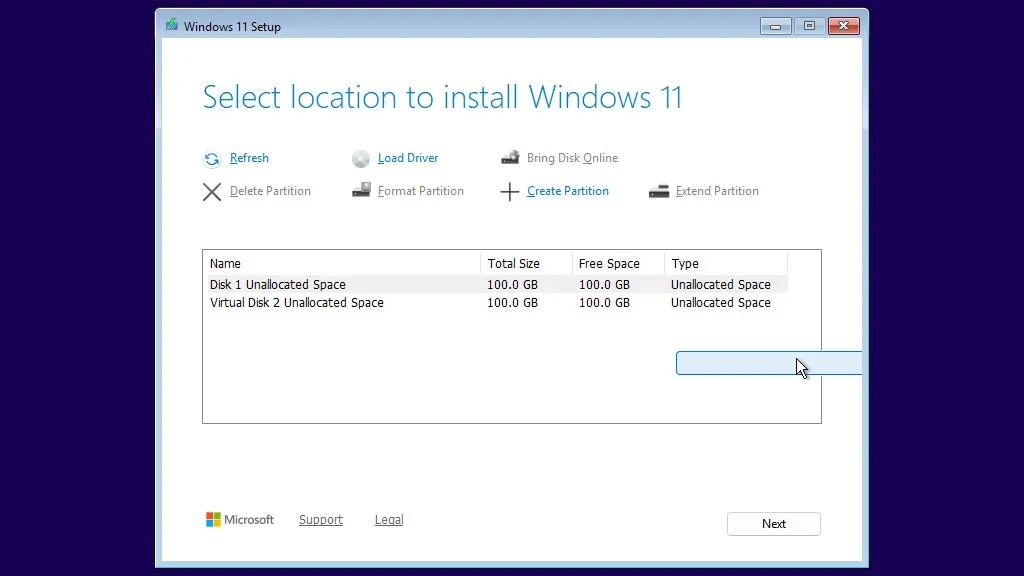This screenshot has width=1024, height=576.
Task: Select the Load Driver disc icon
Action: click(360, 158)
